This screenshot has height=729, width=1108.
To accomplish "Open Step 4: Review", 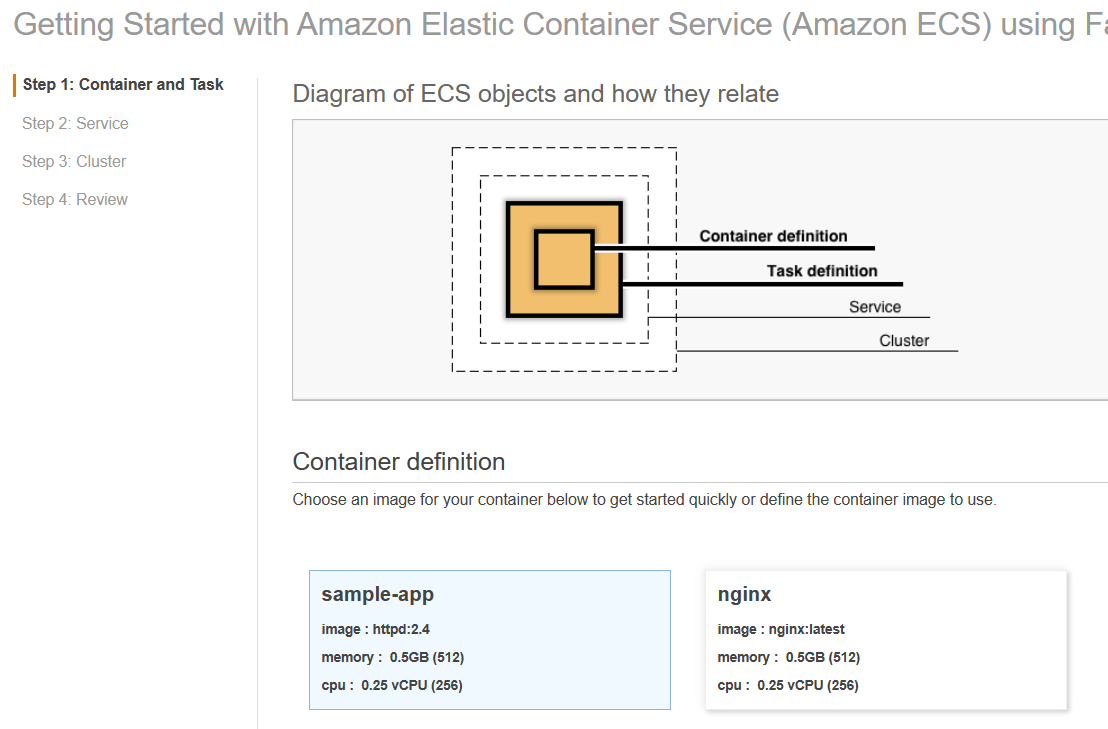I will 75,199.
